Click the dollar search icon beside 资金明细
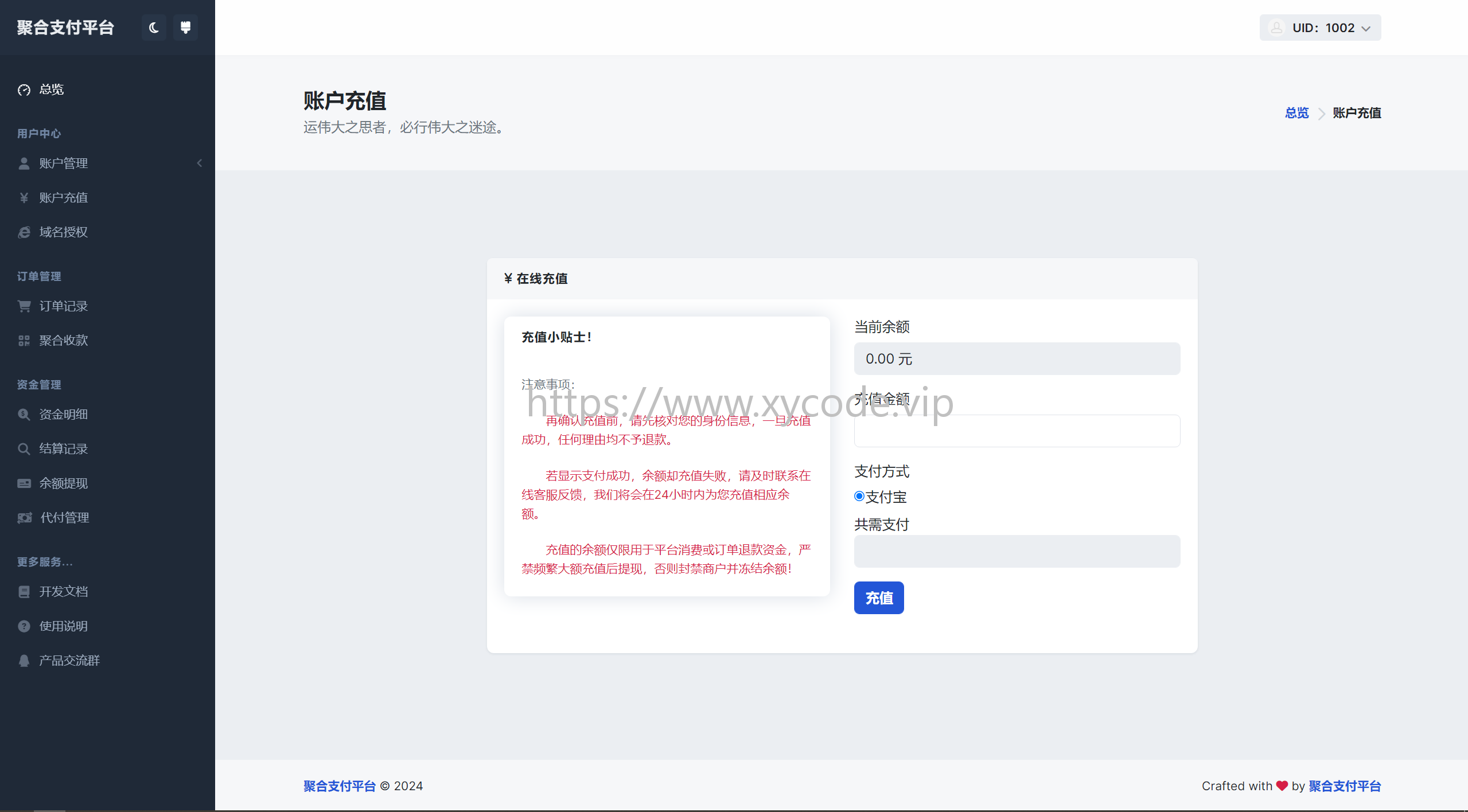 point(24,415)
